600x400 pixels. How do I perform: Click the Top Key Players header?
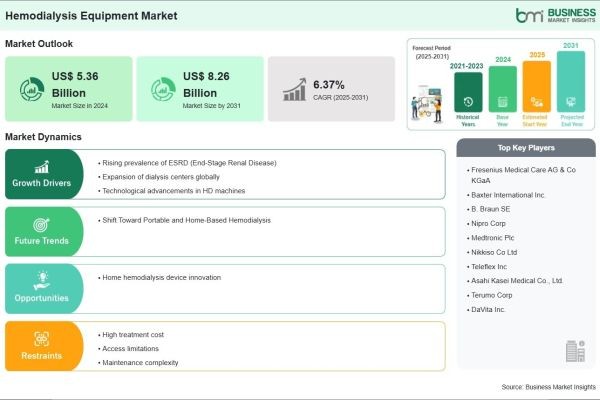[526, 148]
